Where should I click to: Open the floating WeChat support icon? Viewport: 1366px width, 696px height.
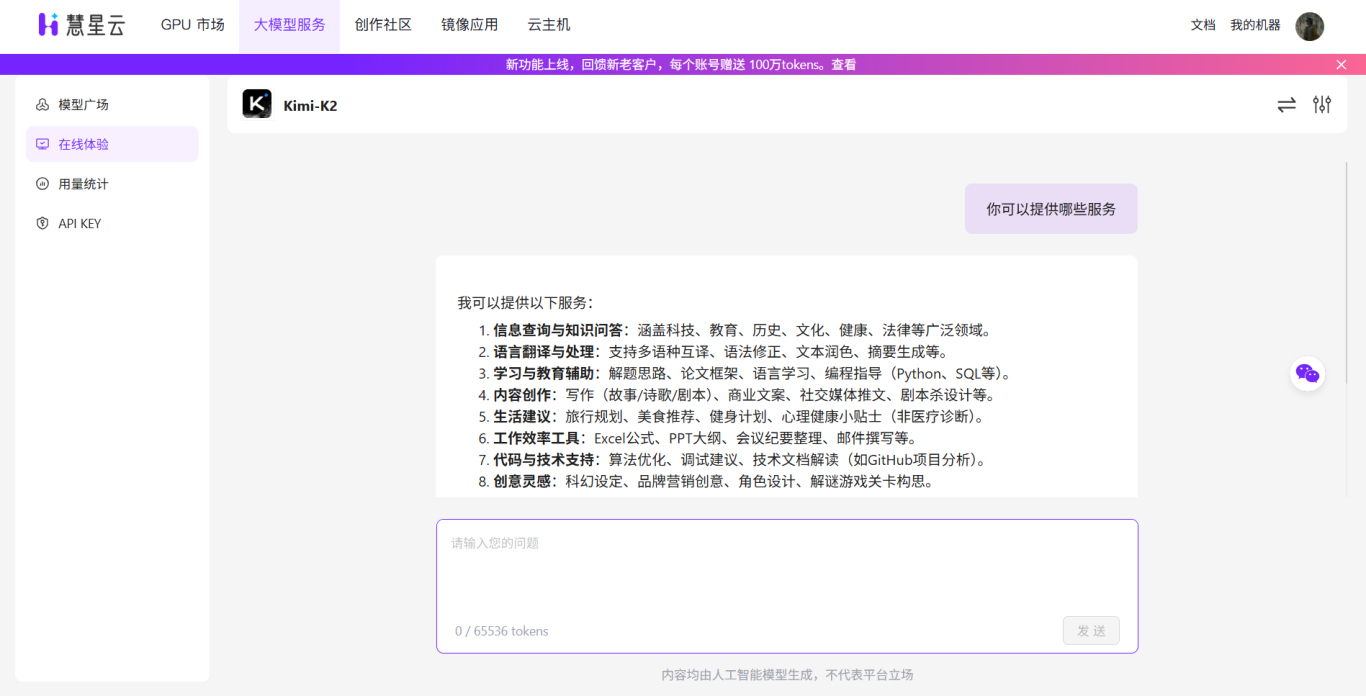pyautogui.click(x=1307, y=374)
